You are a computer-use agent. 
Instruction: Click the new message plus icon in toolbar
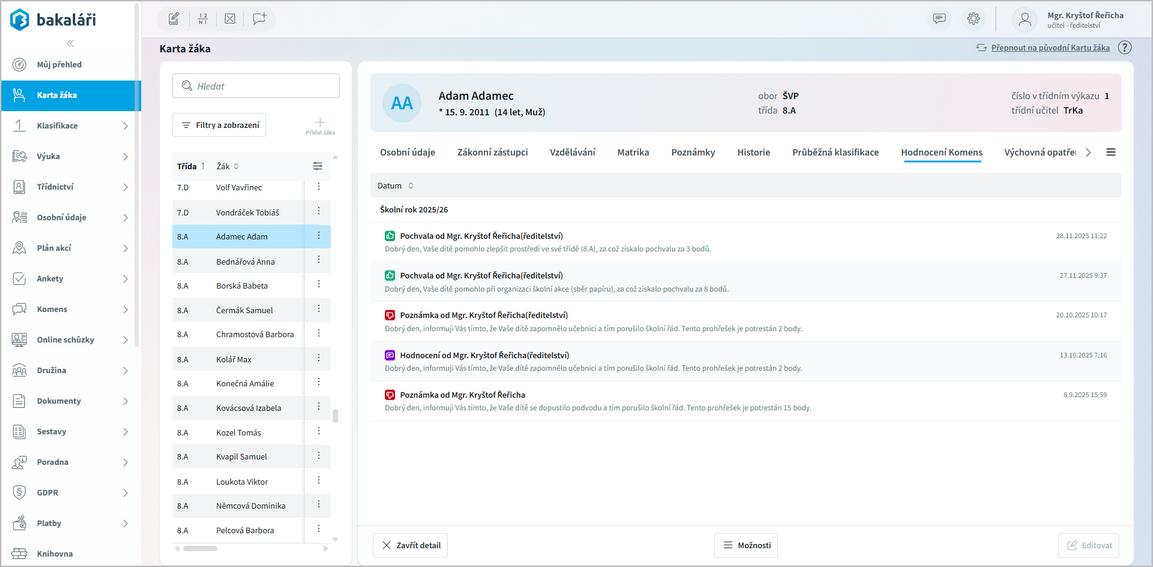(x=259, y=19)
